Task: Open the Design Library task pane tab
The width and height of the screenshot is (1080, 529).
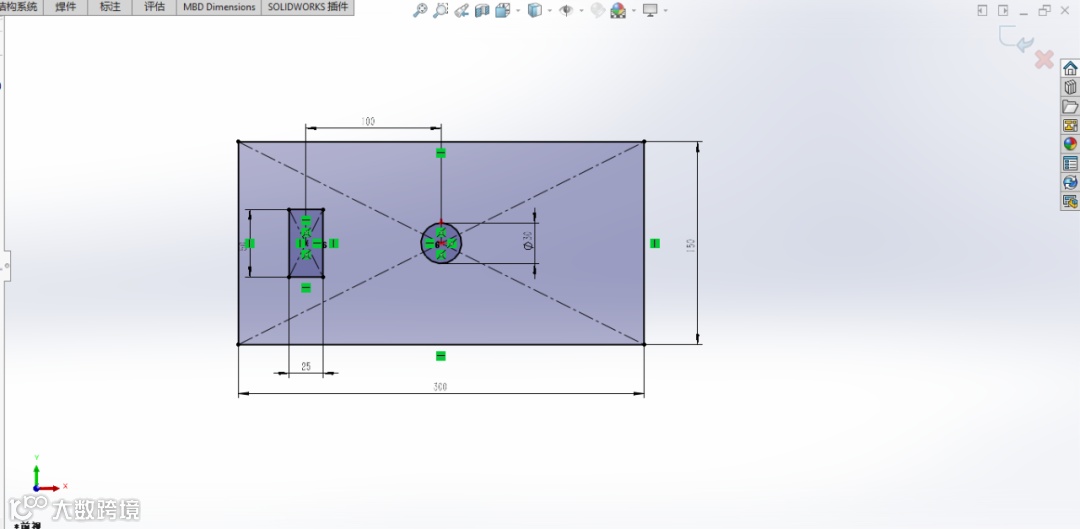Action: click(x=1070, y=87)
